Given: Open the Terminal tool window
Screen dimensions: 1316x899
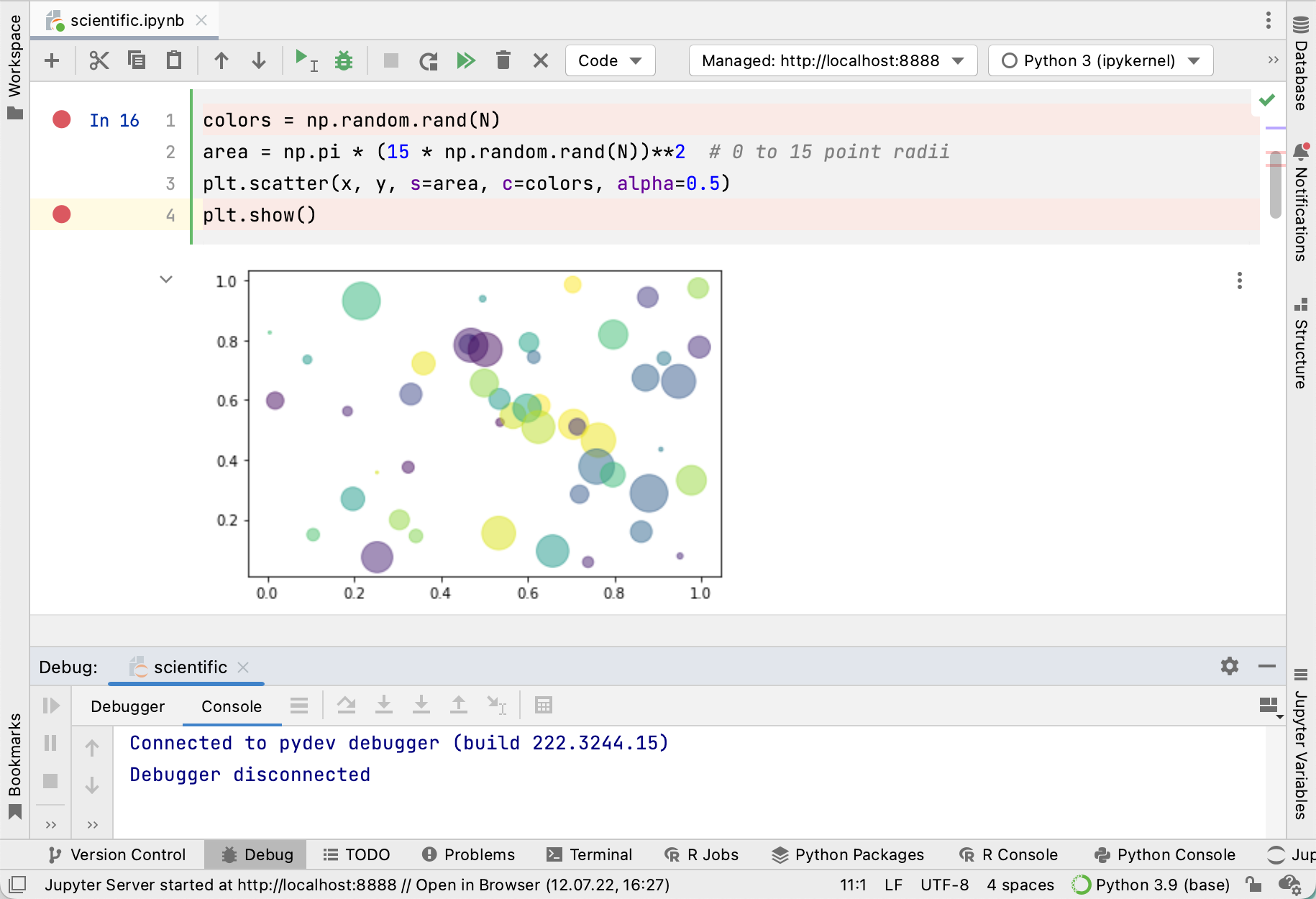Looking at the screenshot, I should point(590,854).
